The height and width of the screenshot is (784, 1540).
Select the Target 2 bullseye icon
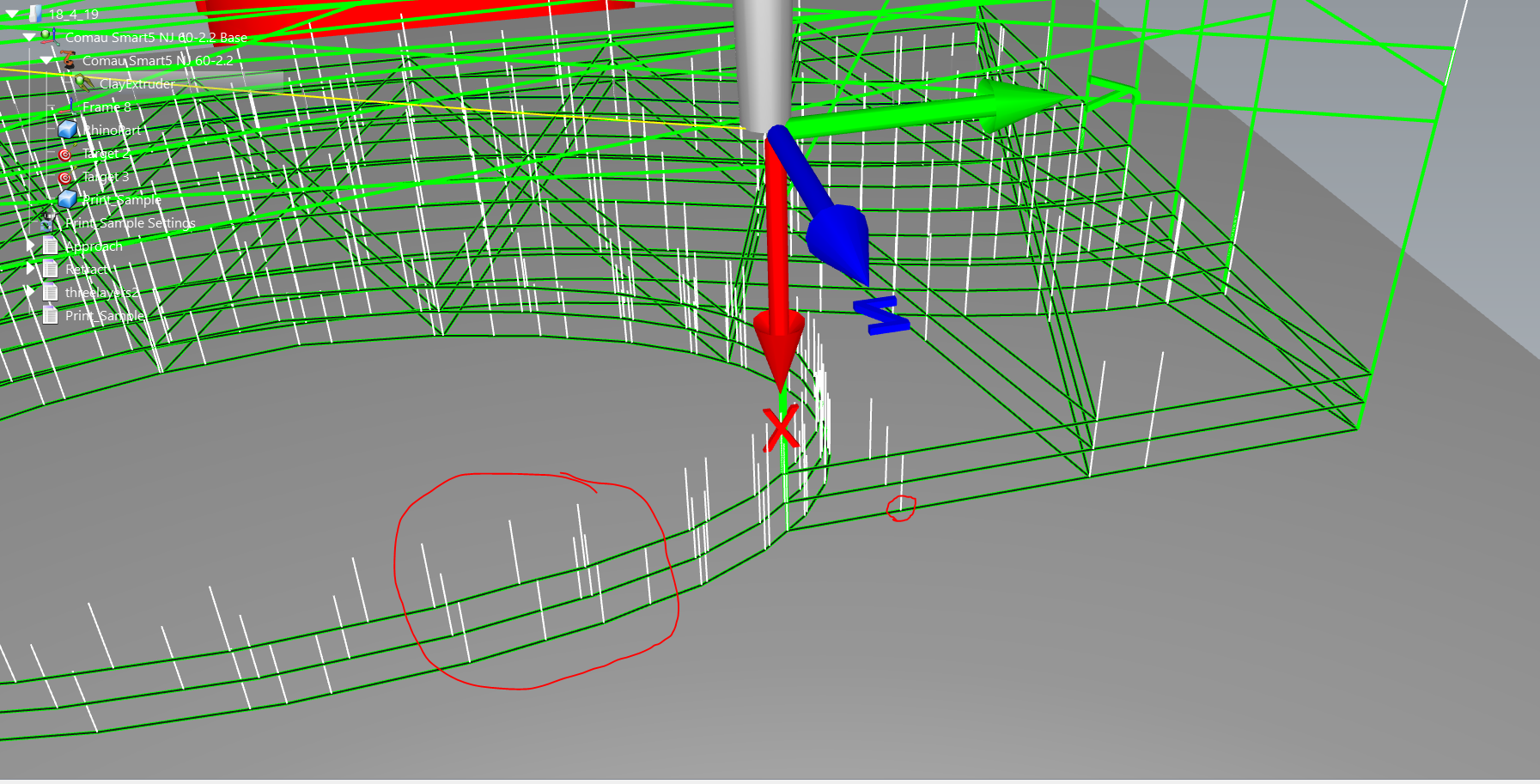pos(65,154)
